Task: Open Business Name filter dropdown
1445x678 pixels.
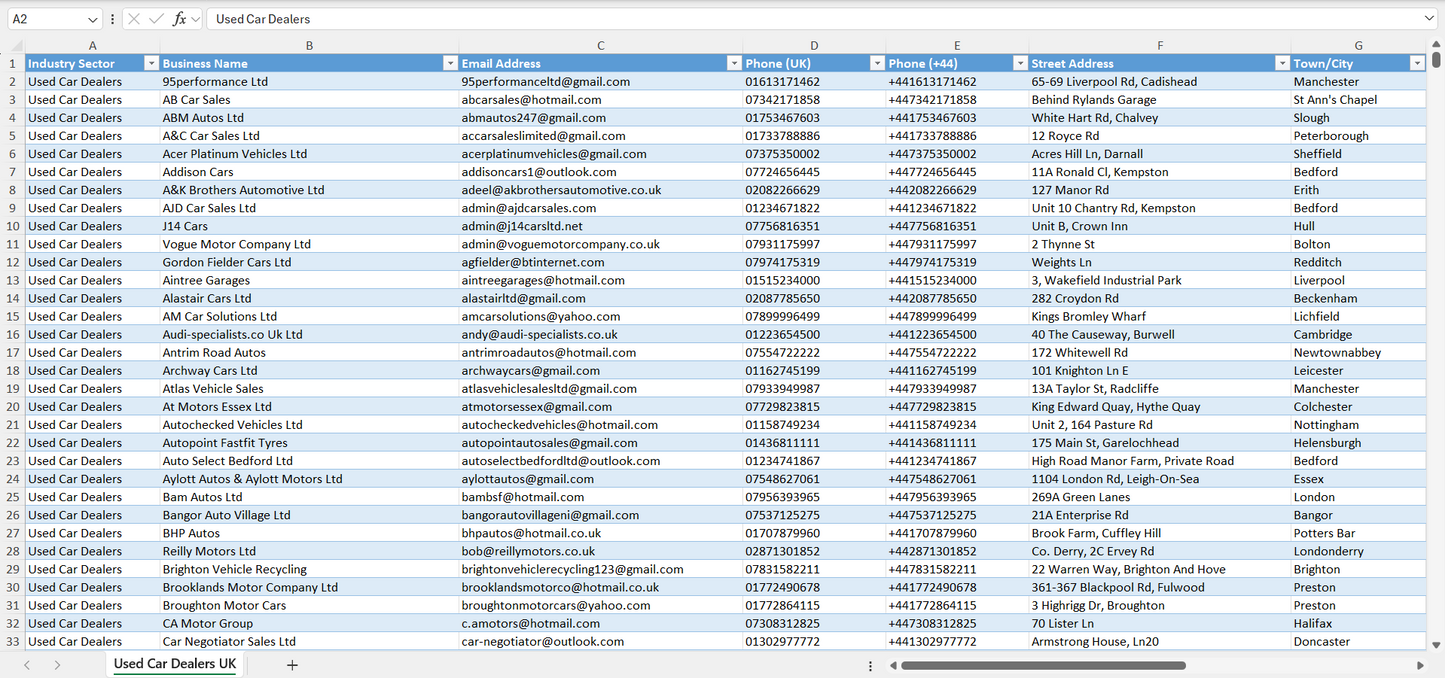Action: (x=450, y=63)
